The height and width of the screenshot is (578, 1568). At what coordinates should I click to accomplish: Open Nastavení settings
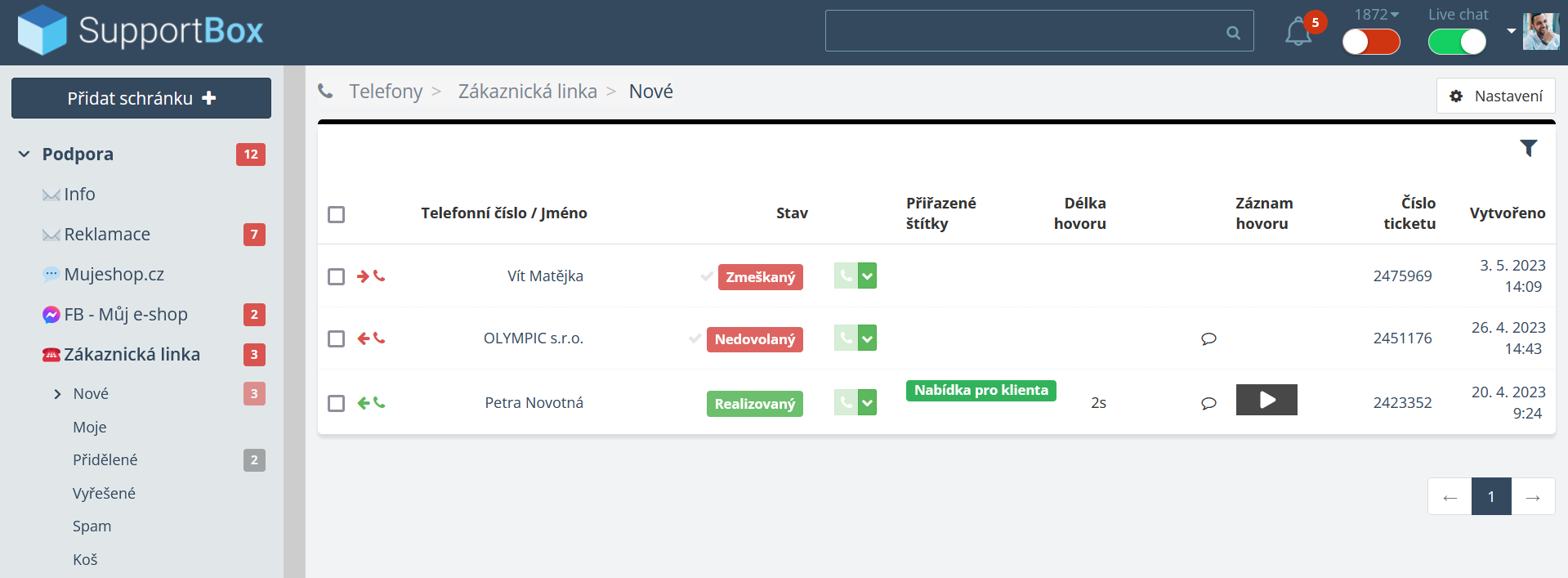click(1496, 96)
